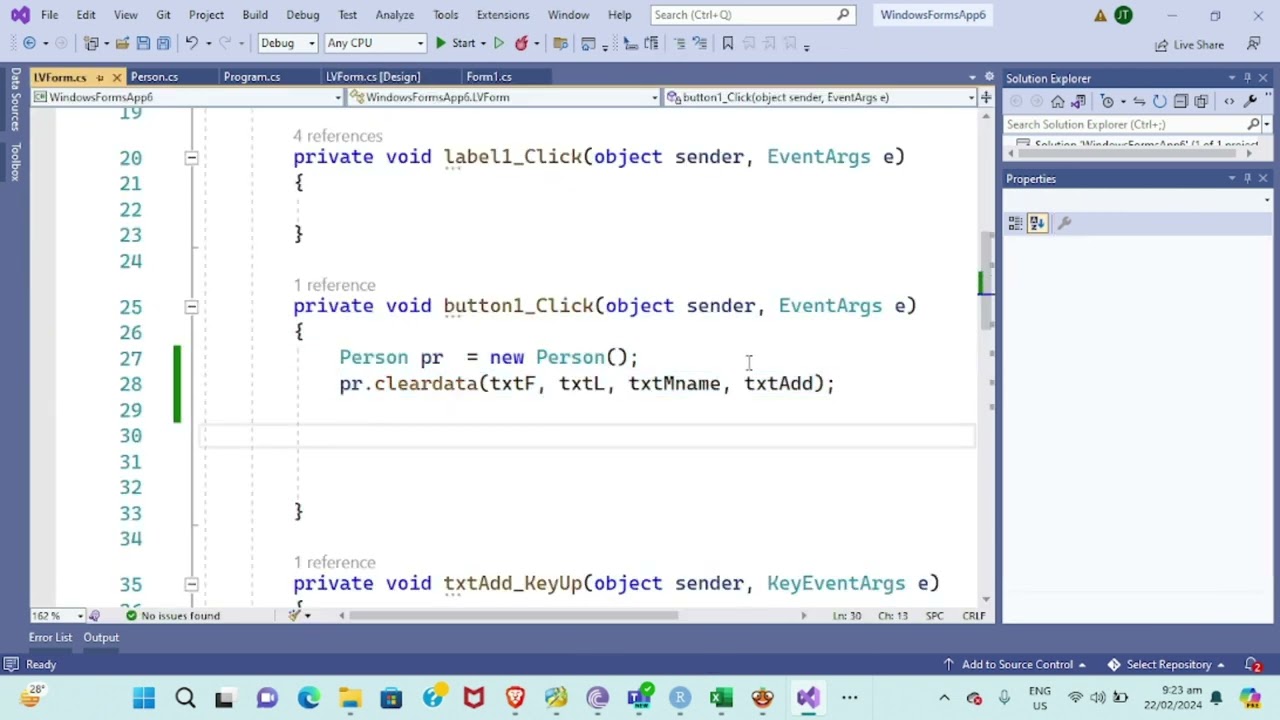Open the WindowsFormsApp6 project navigation dropdown

tap(188, 97)
